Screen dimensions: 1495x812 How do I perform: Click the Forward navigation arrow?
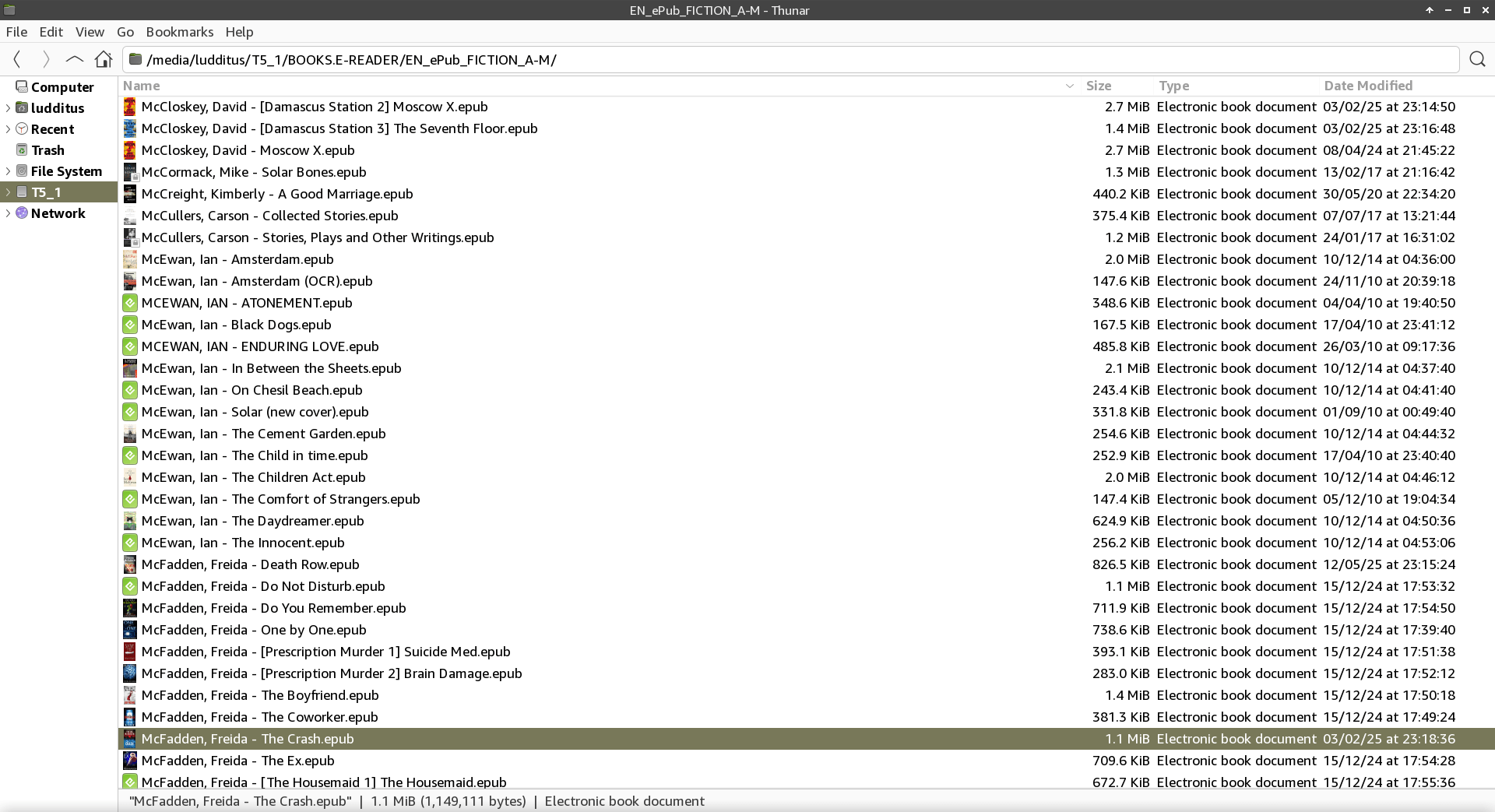click(x=46, y=59)
